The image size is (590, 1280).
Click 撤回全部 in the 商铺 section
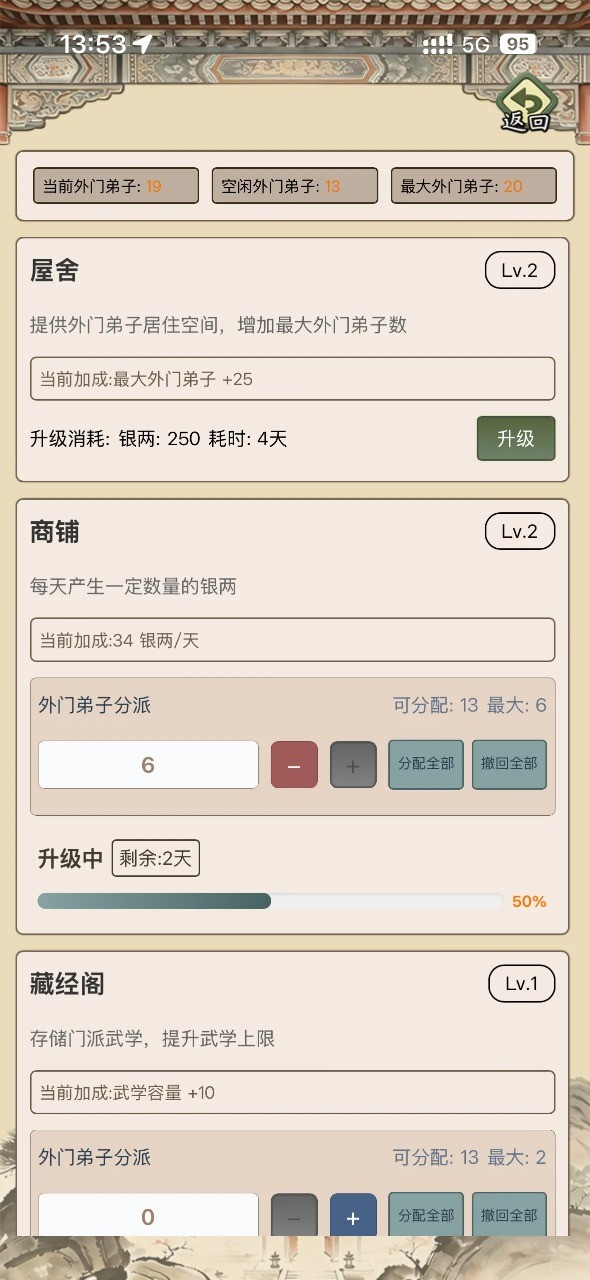508,764
